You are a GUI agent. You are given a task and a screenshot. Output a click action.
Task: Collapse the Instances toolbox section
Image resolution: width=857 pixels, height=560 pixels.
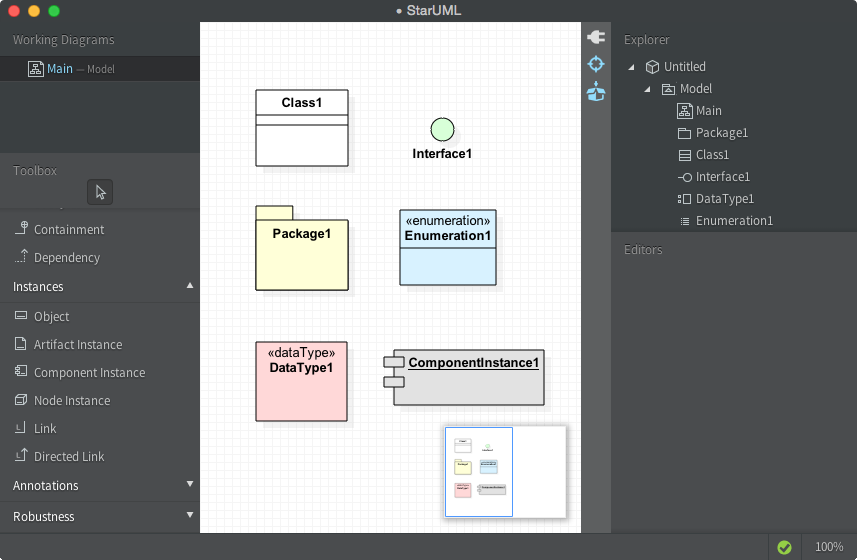tap(190, 286)
